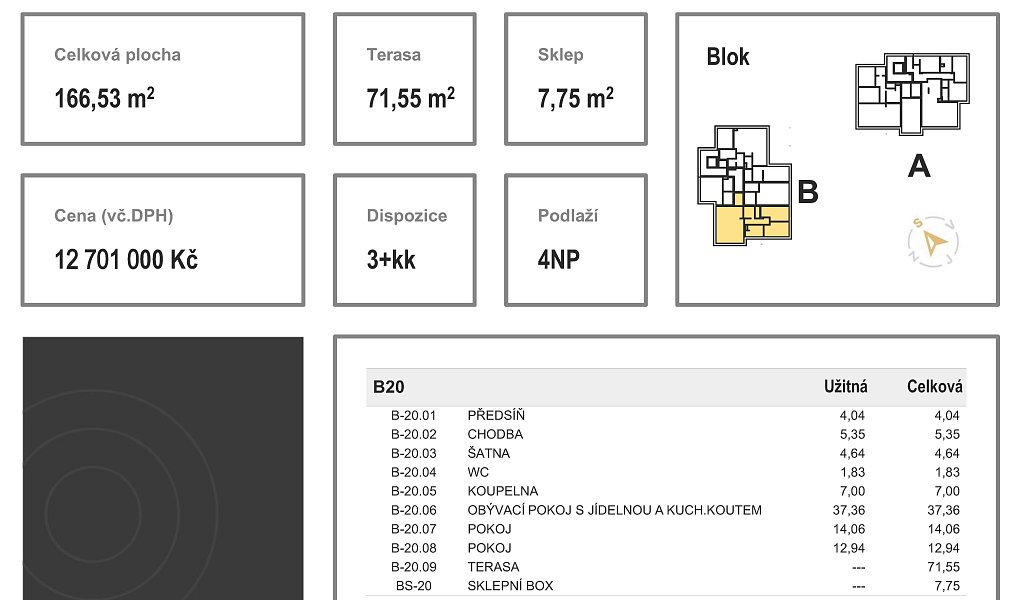Click the large letter A block label

[919, 166]
